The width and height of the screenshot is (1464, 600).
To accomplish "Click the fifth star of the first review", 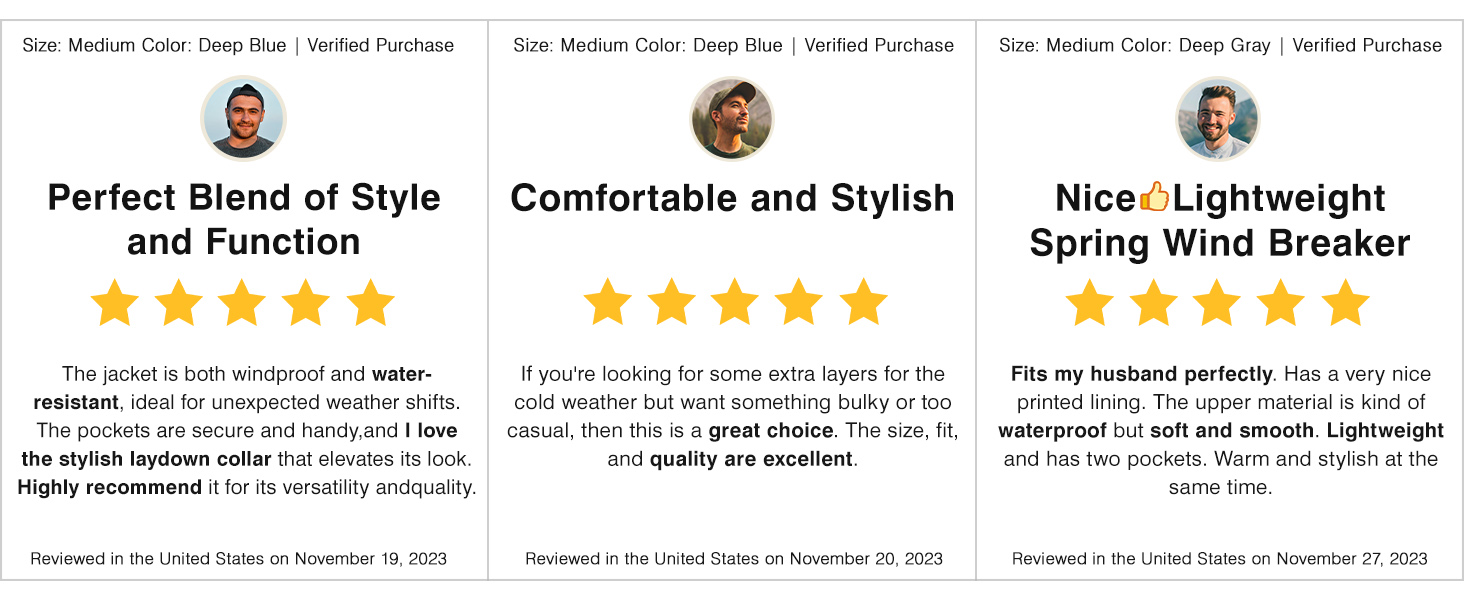I will pos(371,303).
